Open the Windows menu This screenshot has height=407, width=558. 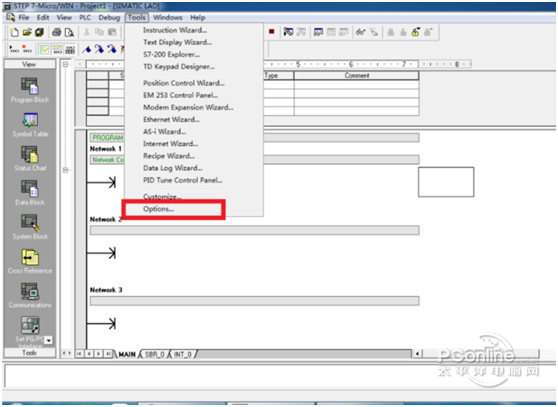[x=168, y=17]
